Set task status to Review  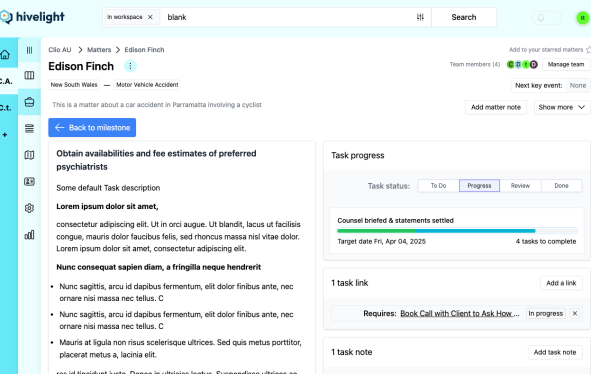click(520, 186)
